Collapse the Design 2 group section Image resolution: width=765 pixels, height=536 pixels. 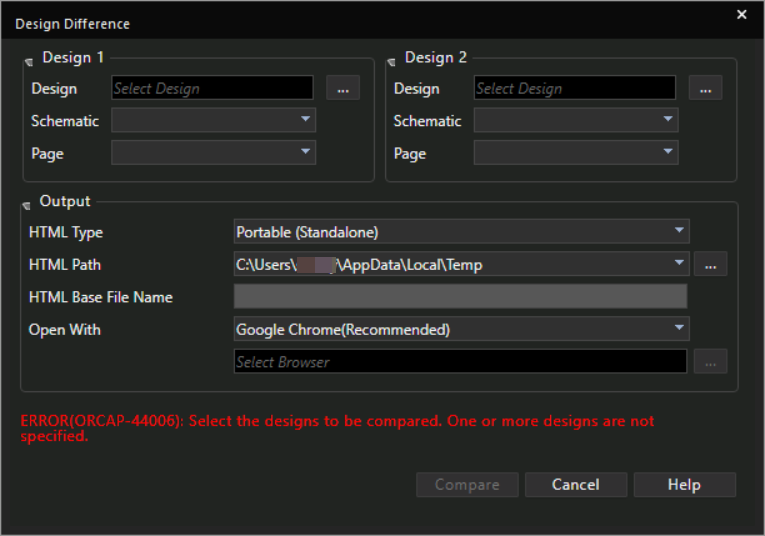click(x=391, y=61)
